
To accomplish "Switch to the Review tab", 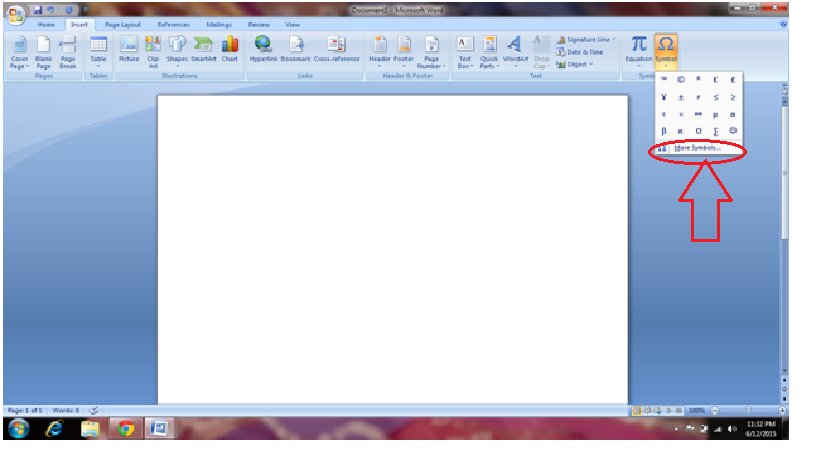I will tap(259, 25).
